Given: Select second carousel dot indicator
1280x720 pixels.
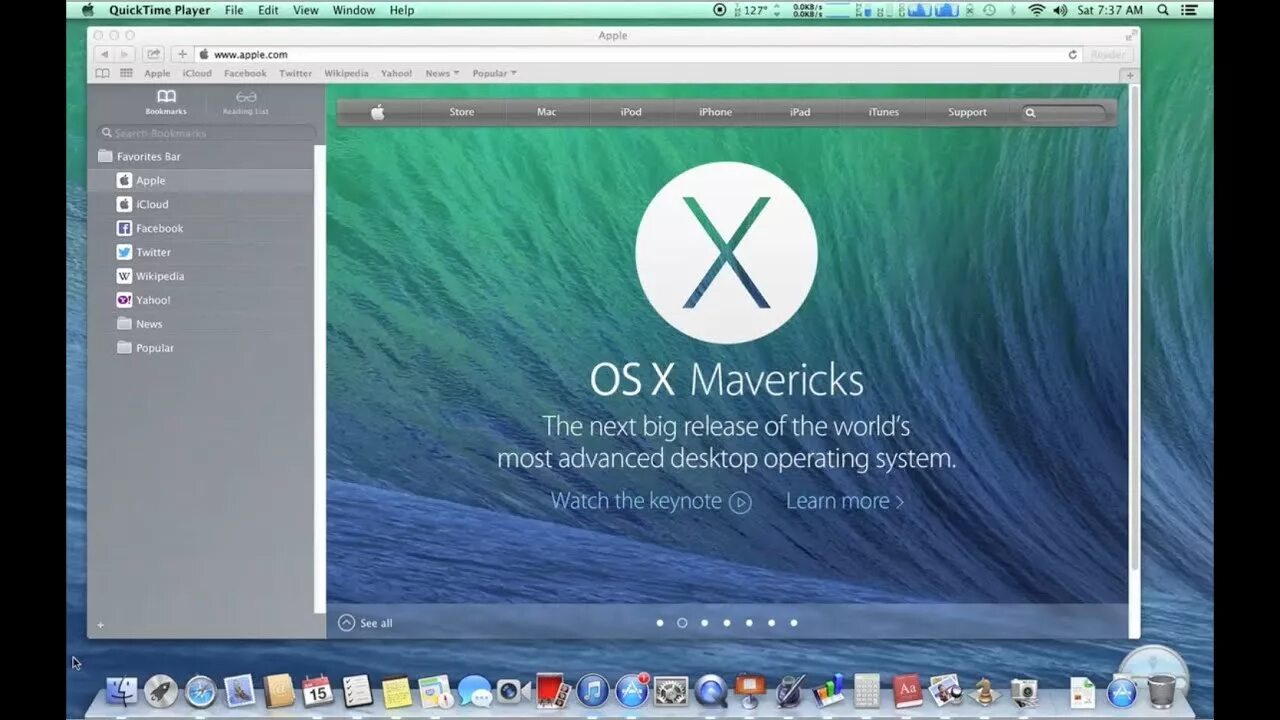Looking at the screenshot, I should coord(682,623).
